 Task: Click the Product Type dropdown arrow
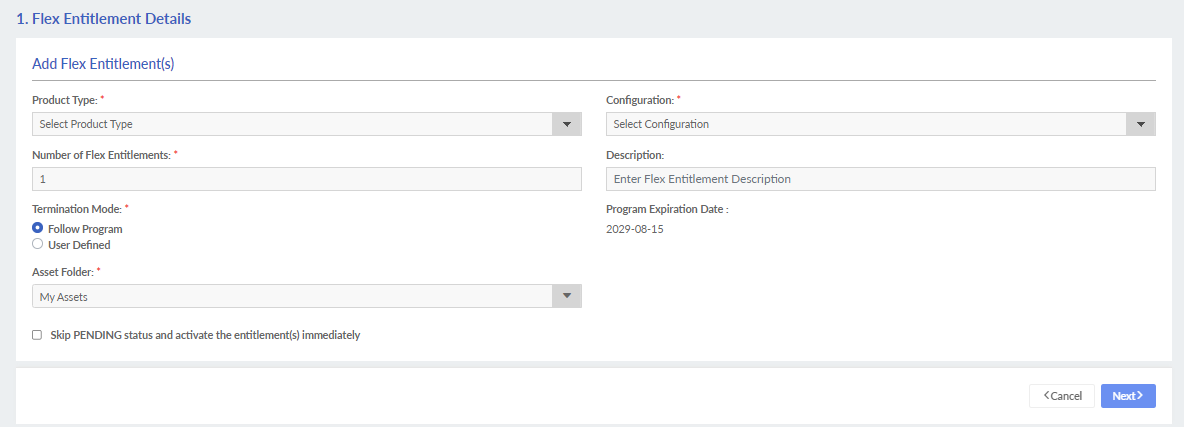pos(567,124)
